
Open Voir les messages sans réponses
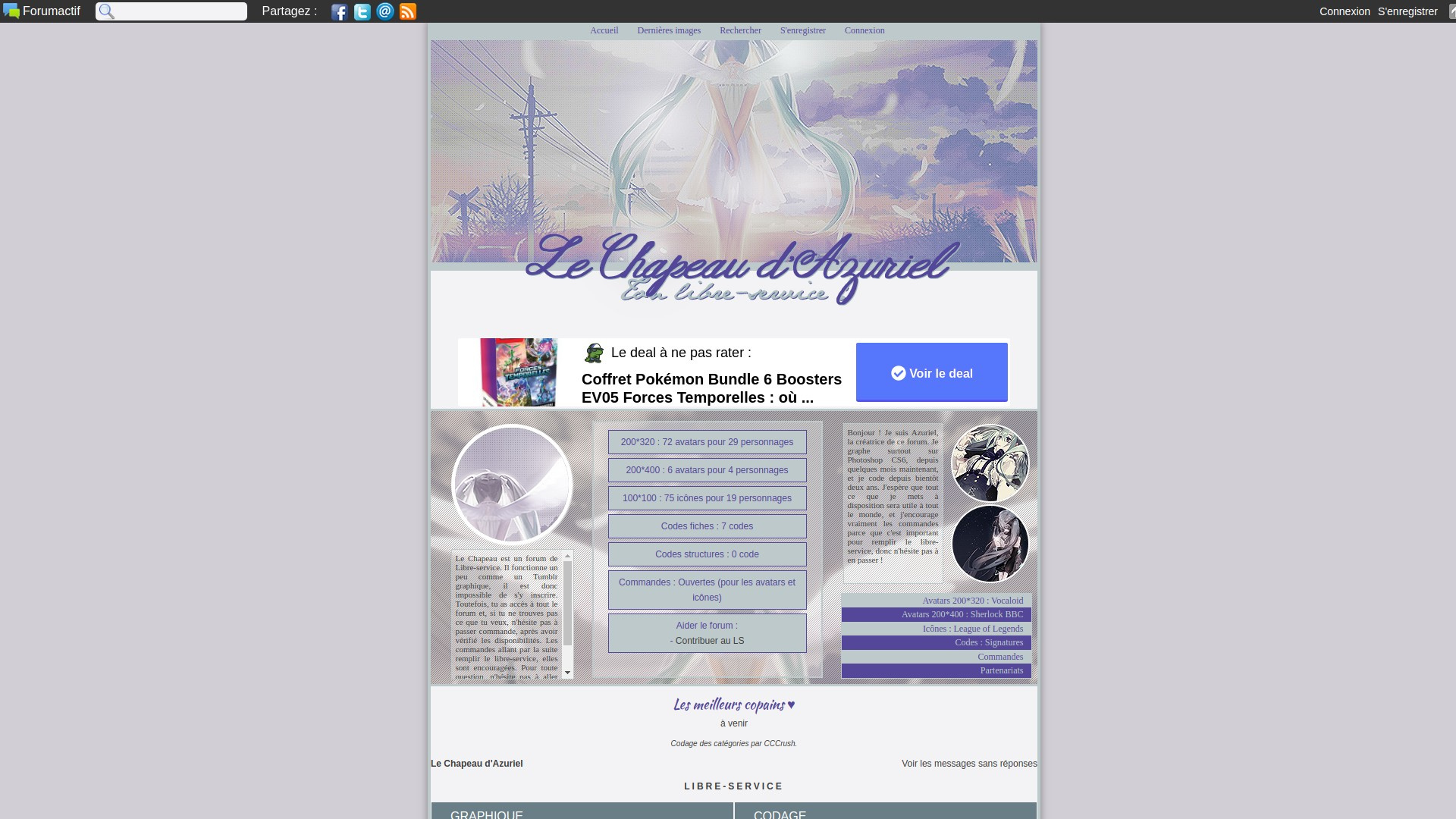[x=969, y=764]
